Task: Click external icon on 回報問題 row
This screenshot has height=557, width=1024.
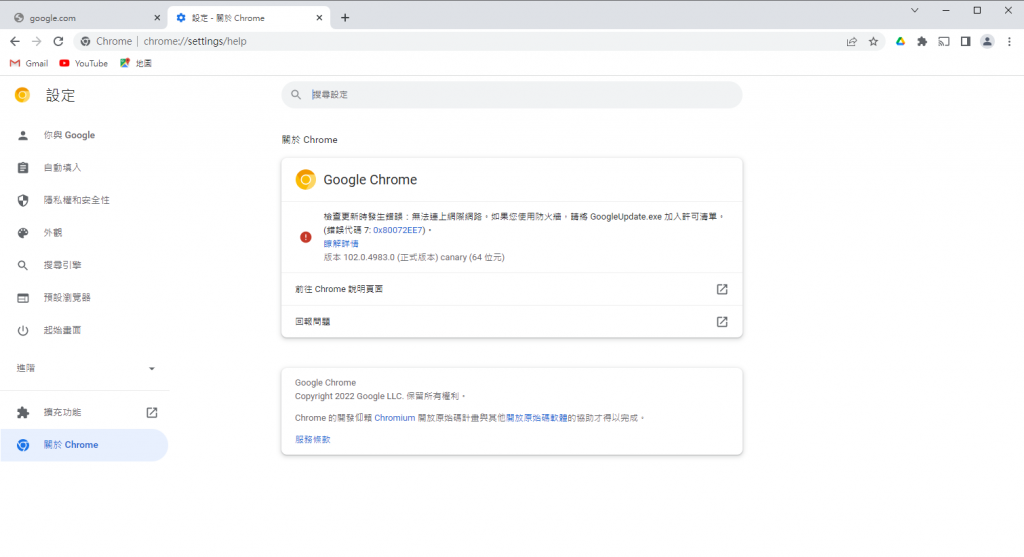Action: tap(722, 322)
